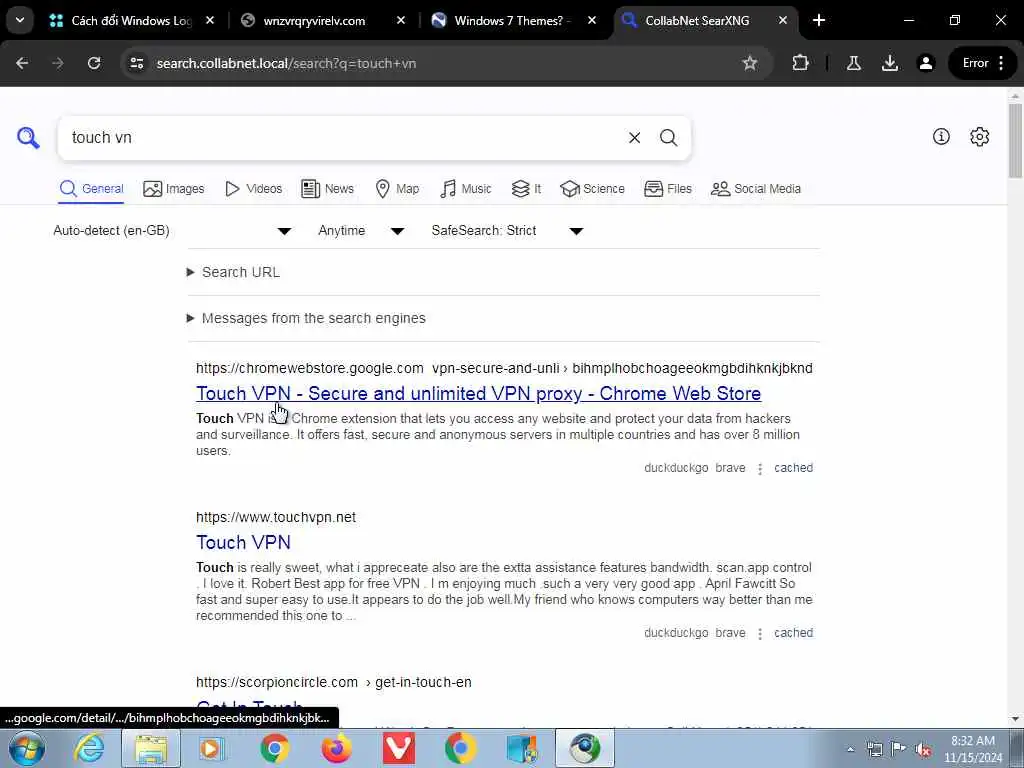This screenshot has height=768, width=1024.
Task: Bookmark this page with the star
Action: pyautogui.click(x=750, y=63)
